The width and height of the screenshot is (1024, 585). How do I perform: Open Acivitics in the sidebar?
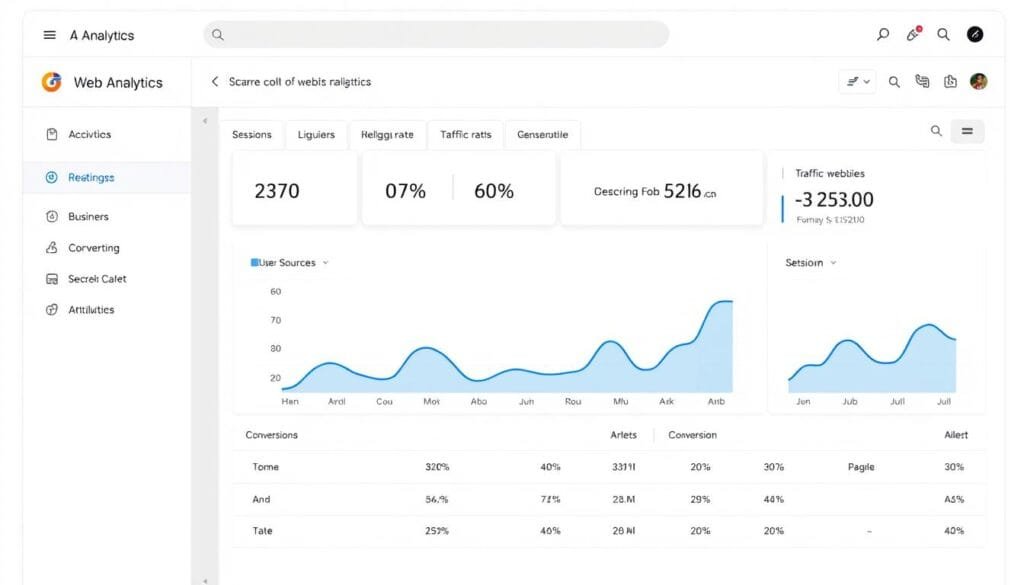89,134
